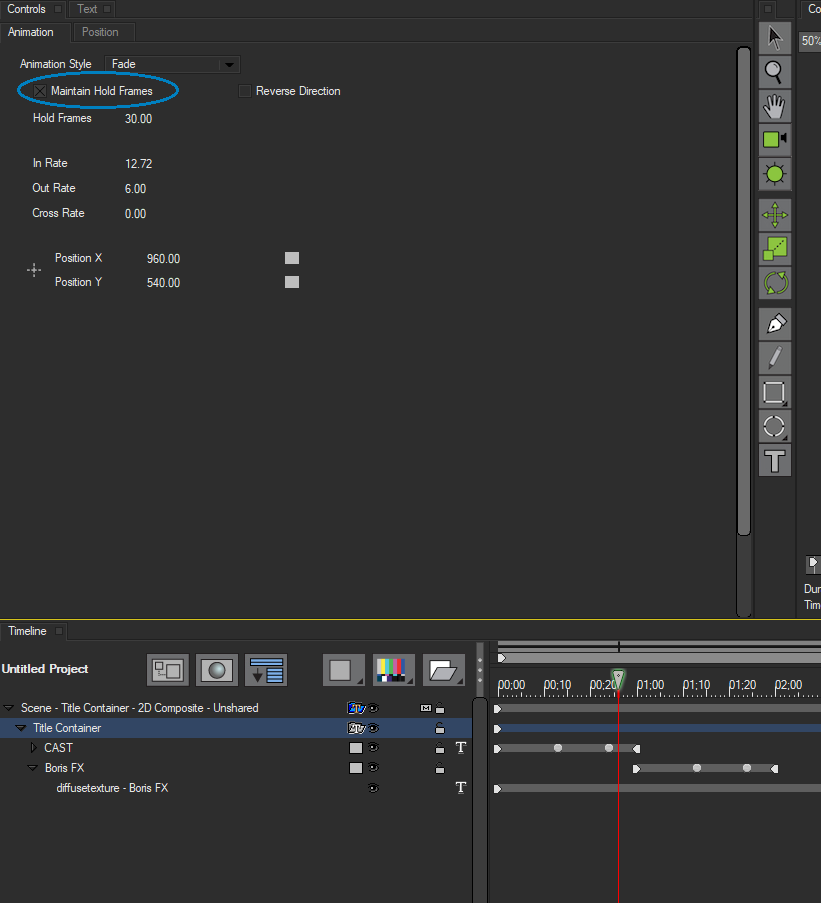
Task: Open the color bars media generator
Action: (393, 670)
